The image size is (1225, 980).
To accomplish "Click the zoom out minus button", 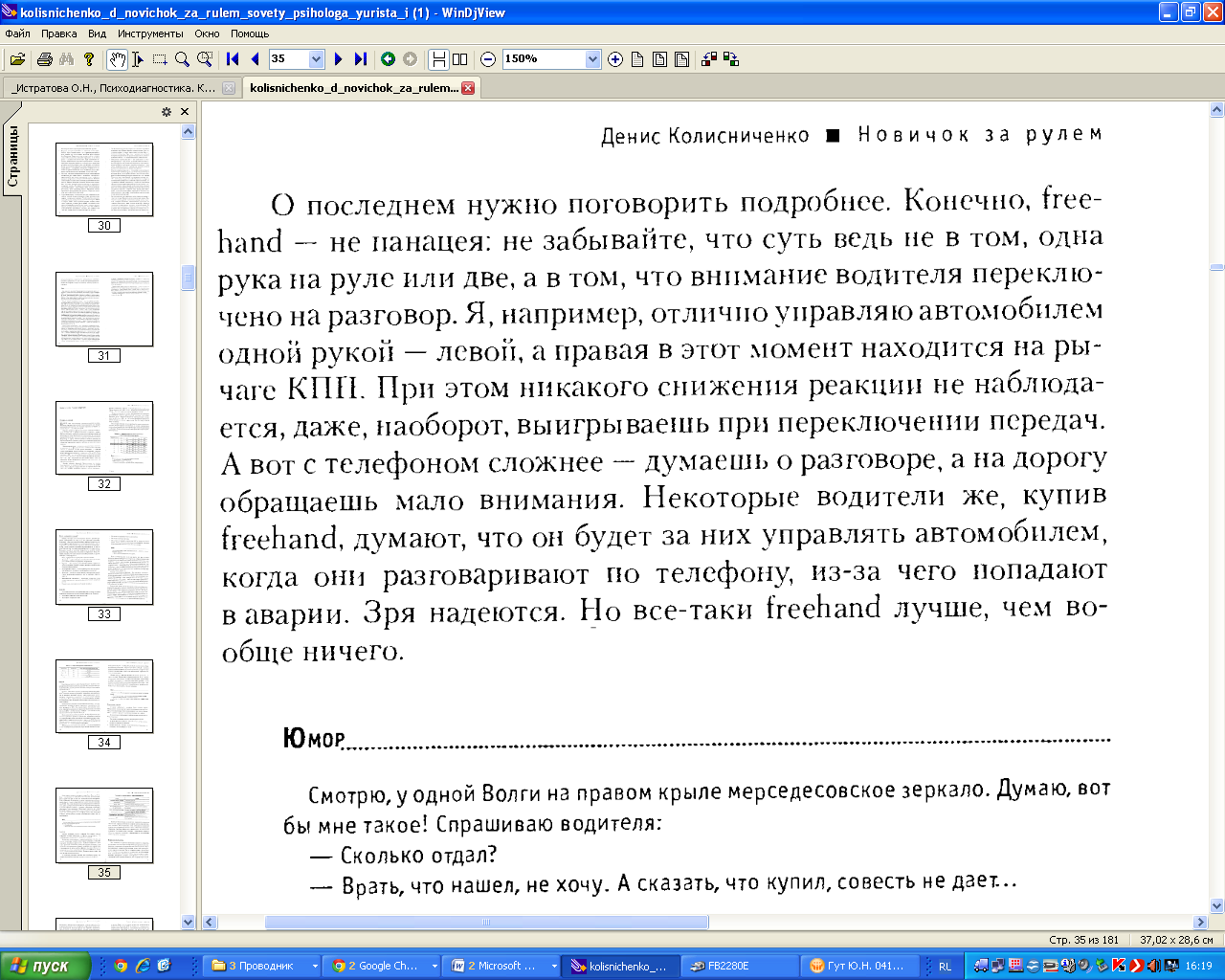I will 488,59.
